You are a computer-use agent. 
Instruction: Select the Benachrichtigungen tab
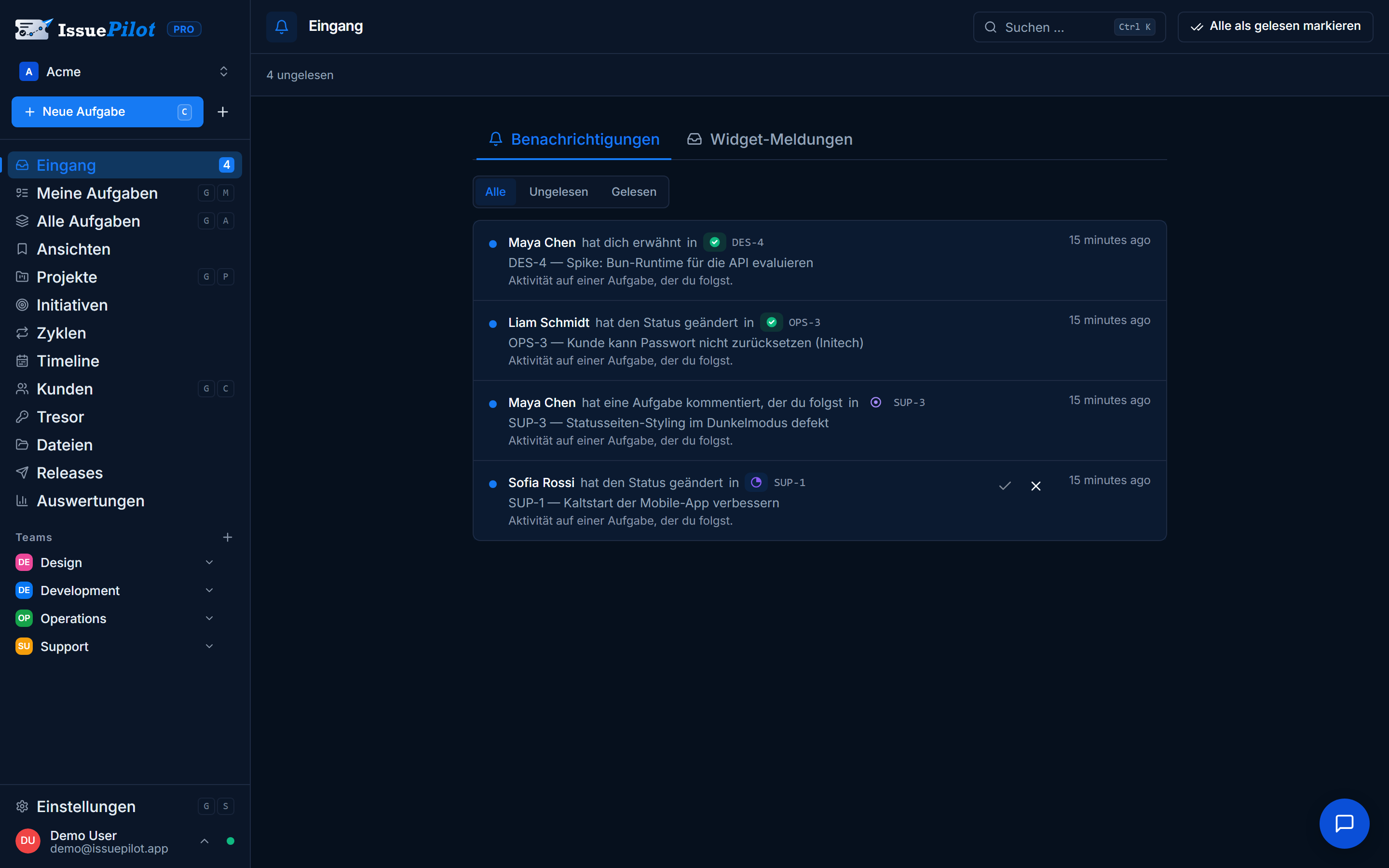pos(573,139)
